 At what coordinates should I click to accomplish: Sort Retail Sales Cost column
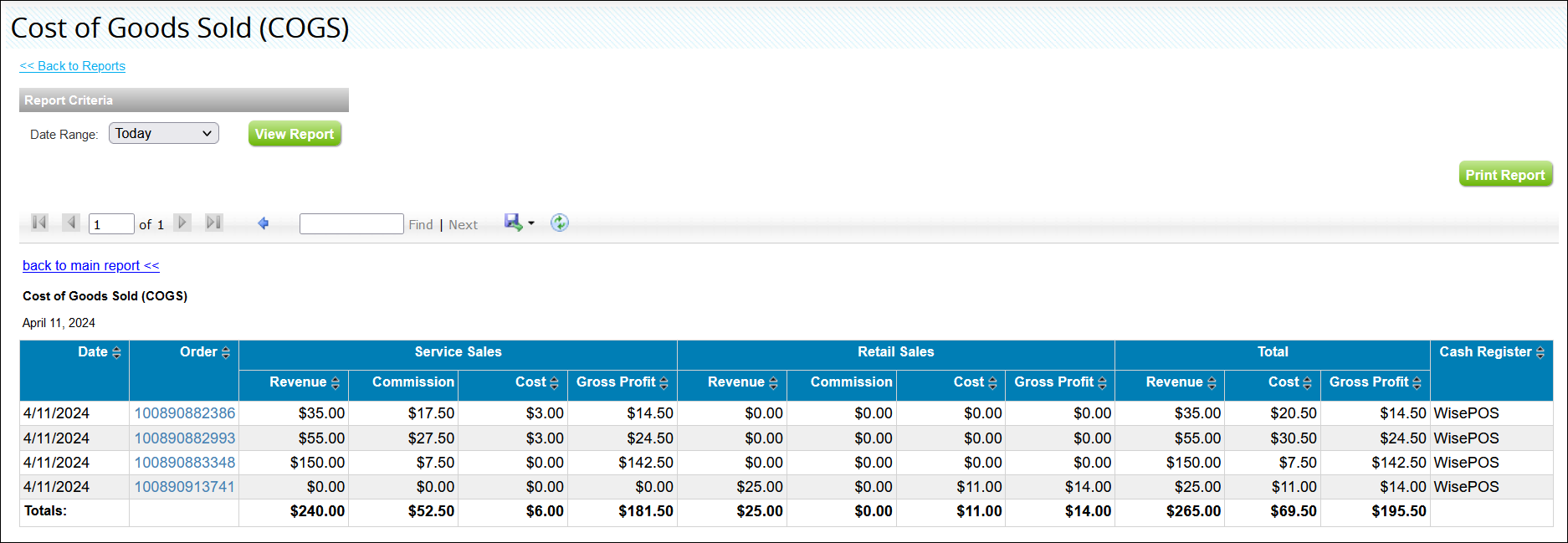click(x=992, y=383)
